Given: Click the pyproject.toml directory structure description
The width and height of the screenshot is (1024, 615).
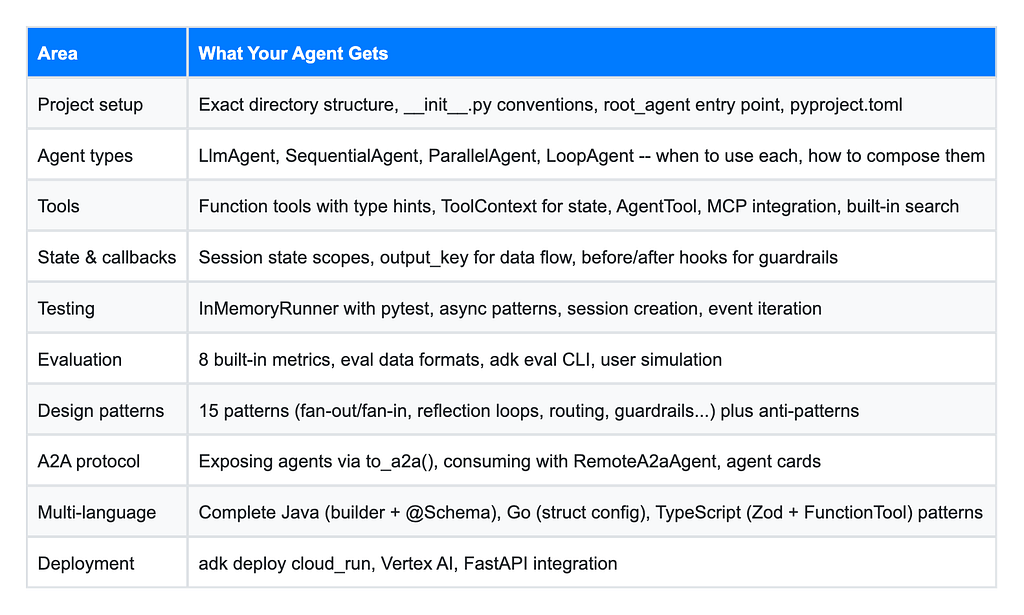Looking at the screenshot, I should click(550, 104).
